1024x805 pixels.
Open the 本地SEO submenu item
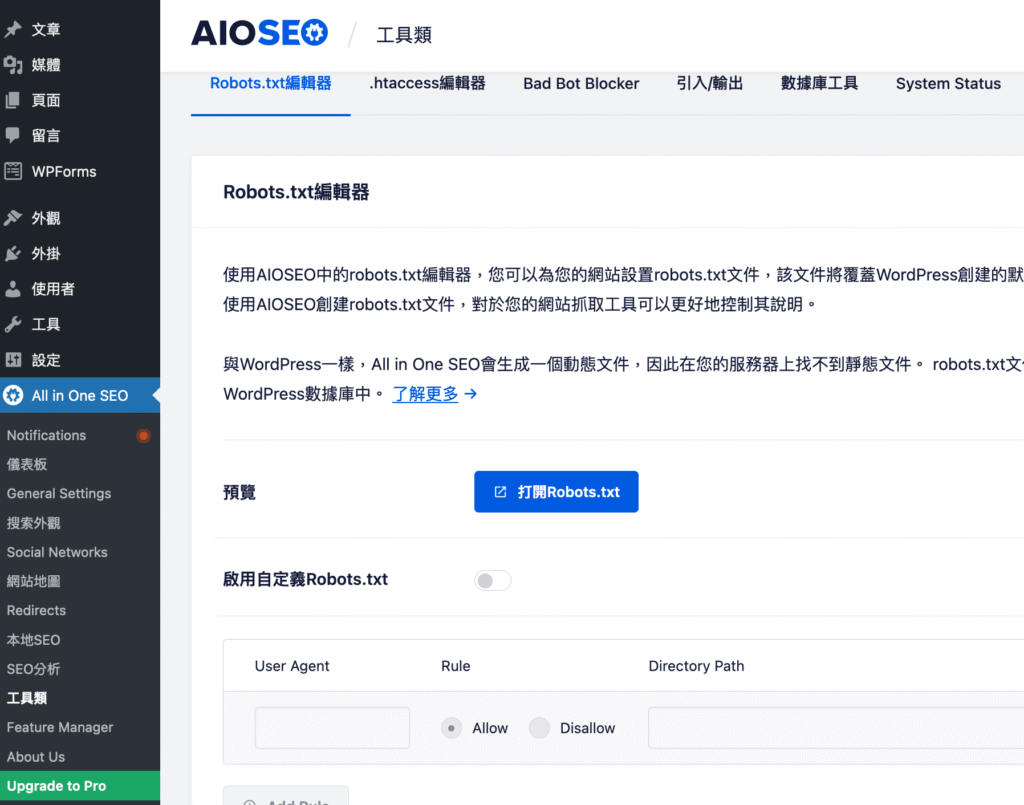pyautogui.click(x=33, y=640)
